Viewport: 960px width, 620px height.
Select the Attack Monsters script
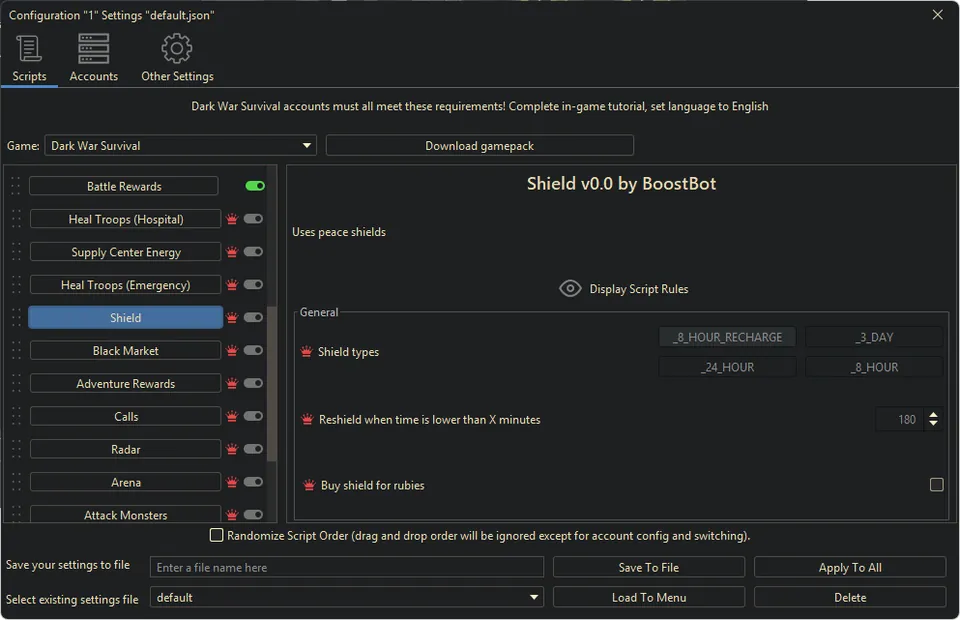point(126,514)
